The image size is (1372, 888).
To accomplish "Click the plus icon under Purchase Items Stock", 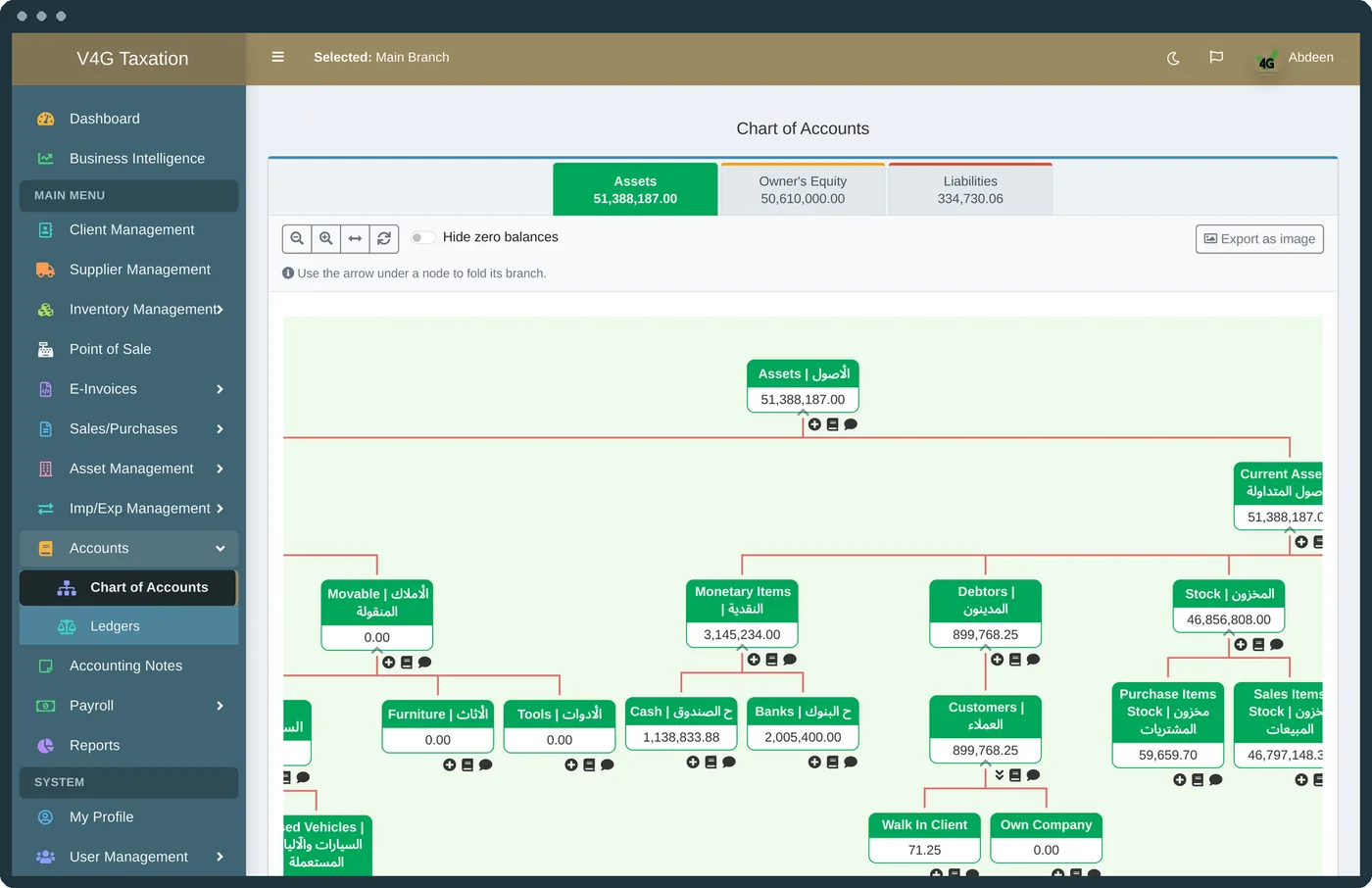I will point(1180,780).
